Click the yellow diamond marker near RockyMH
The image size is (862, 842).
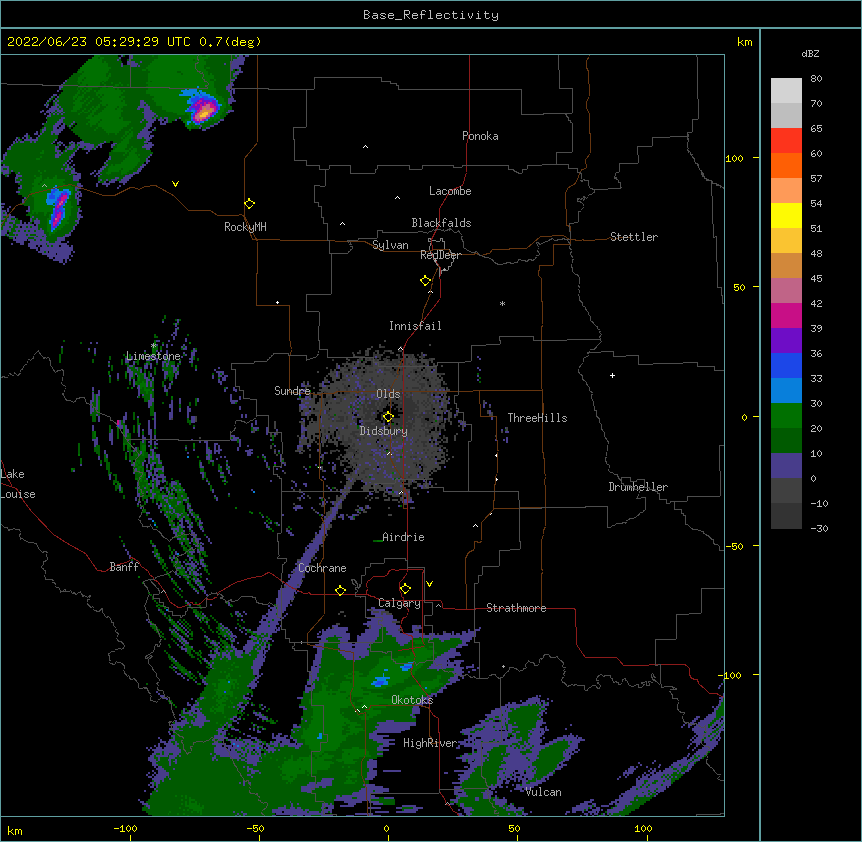249,203
